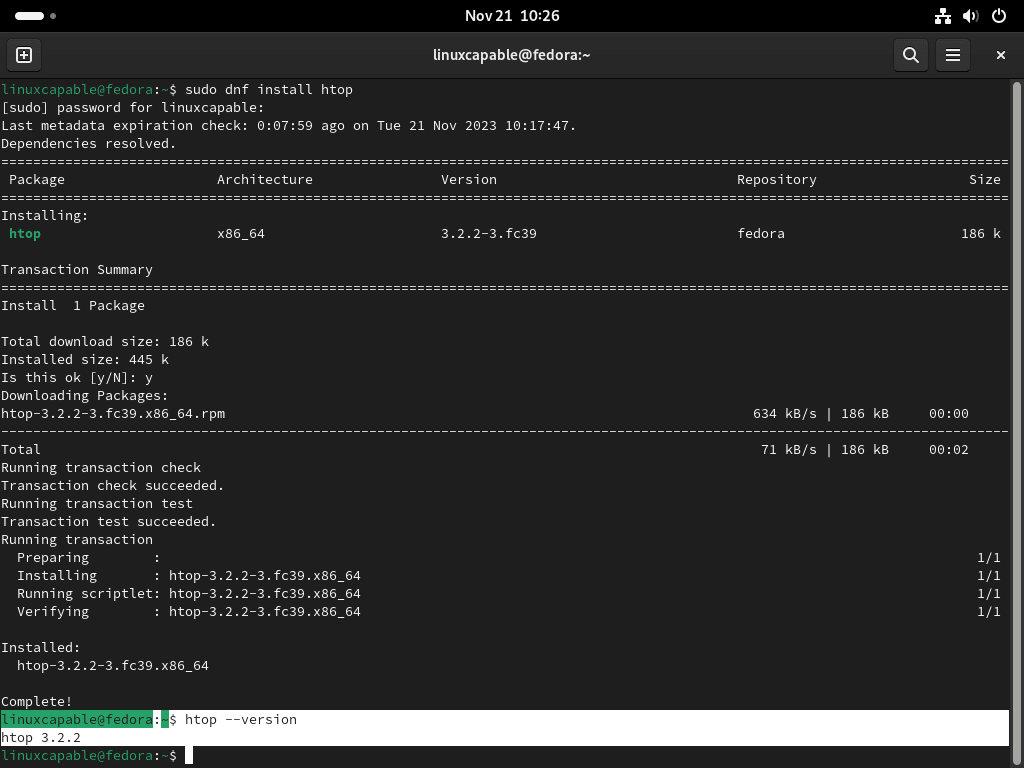Viewport: 1024px width, 768px height.
Task: Close the terminal window
Action: tap(1000, 55)
